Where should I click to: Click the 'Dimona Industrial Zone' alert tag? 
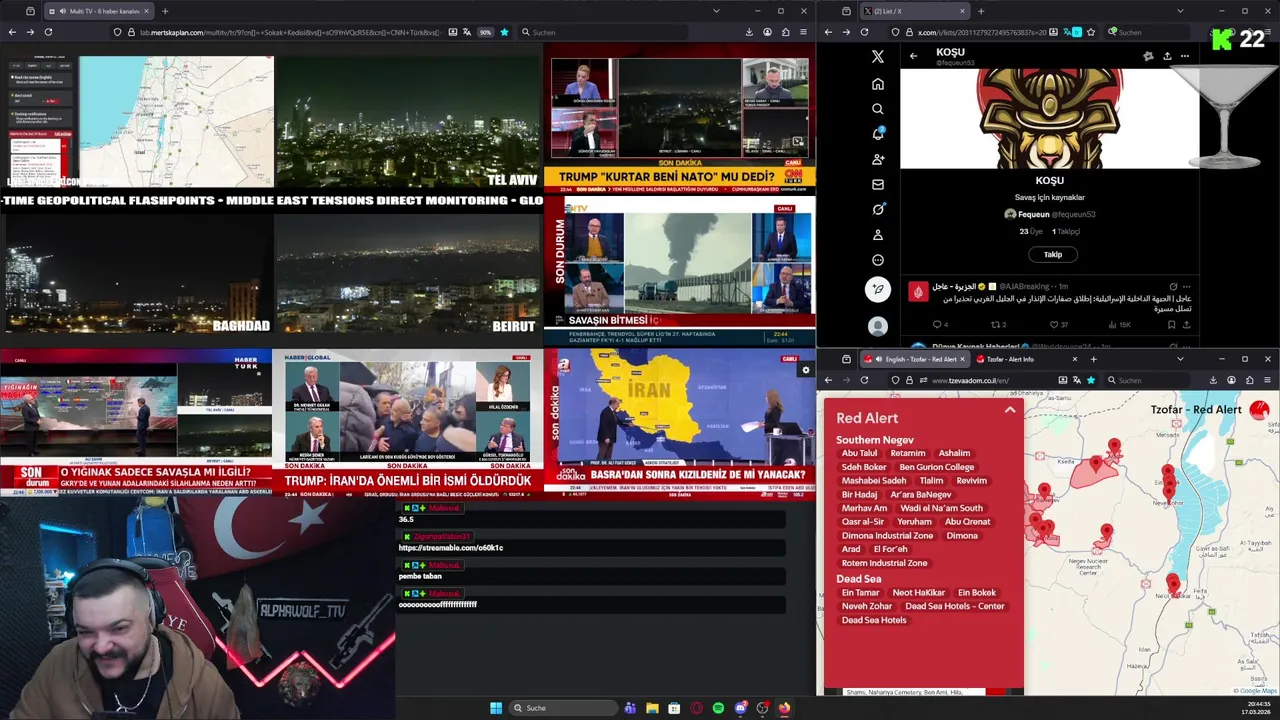tap(888, 536)
